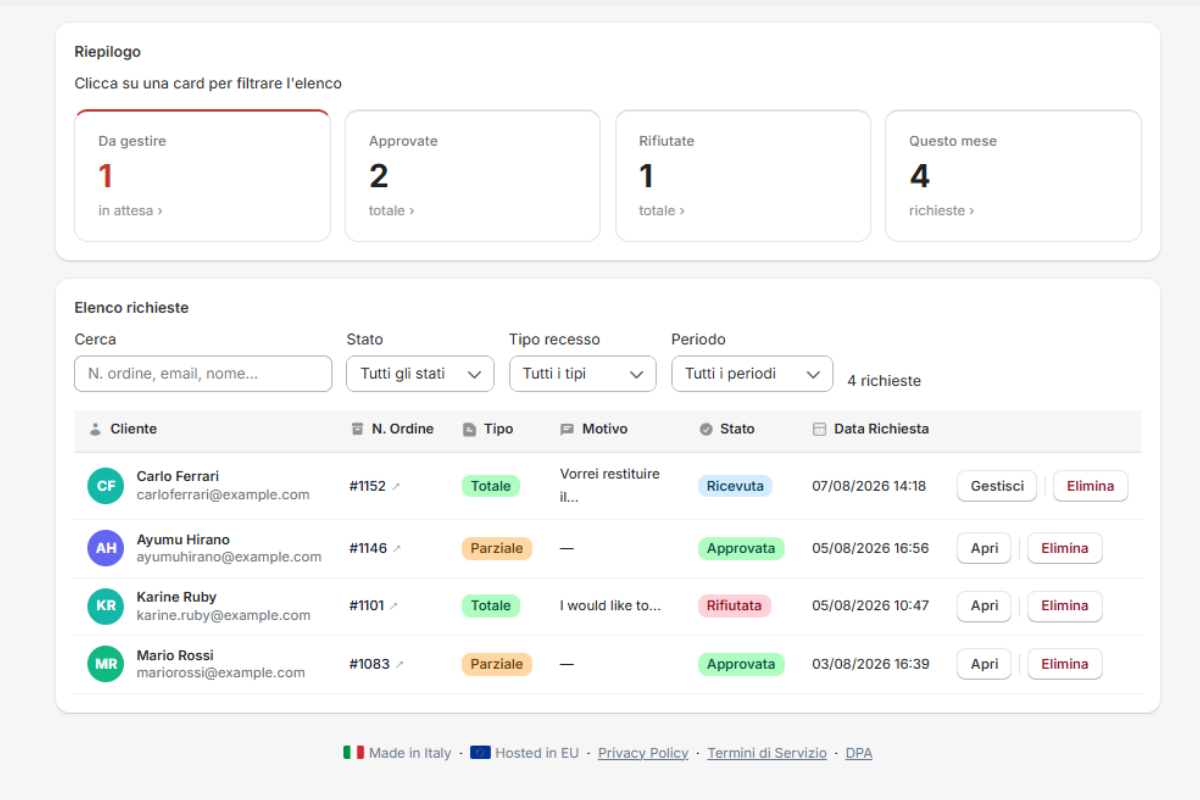The width and height of the screenshot is (1200, 800).
Task: Click the document icon beside Tipo header
Action: pyautogui.click(x=469, y=429)
